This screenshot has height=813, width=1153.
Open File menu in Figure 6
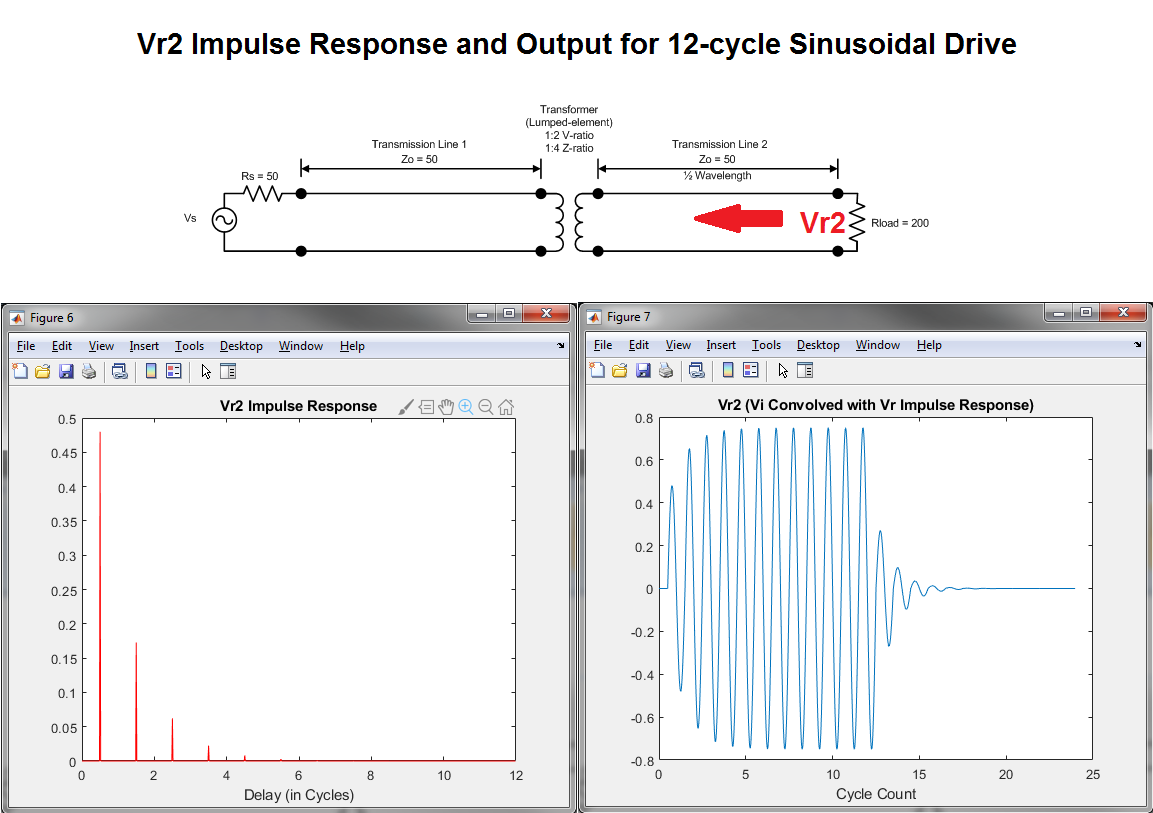click(x=26, y=346)
